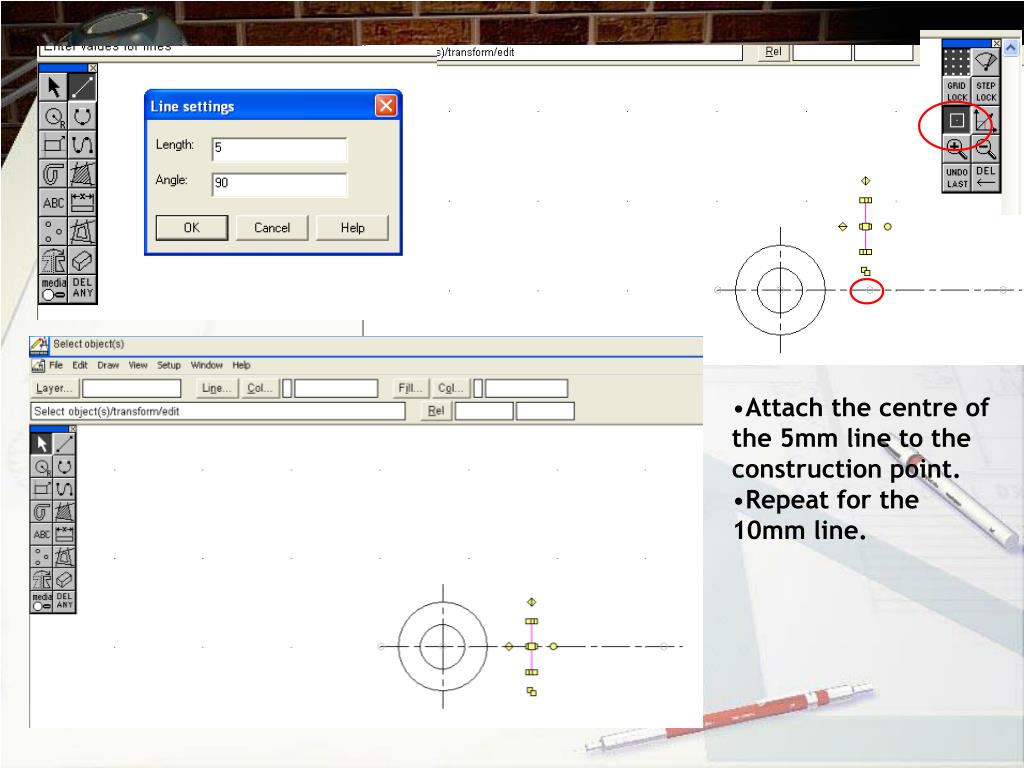Click the fill colour swatch box
This screenshot has width=1024, height=768.
[478, 388]
